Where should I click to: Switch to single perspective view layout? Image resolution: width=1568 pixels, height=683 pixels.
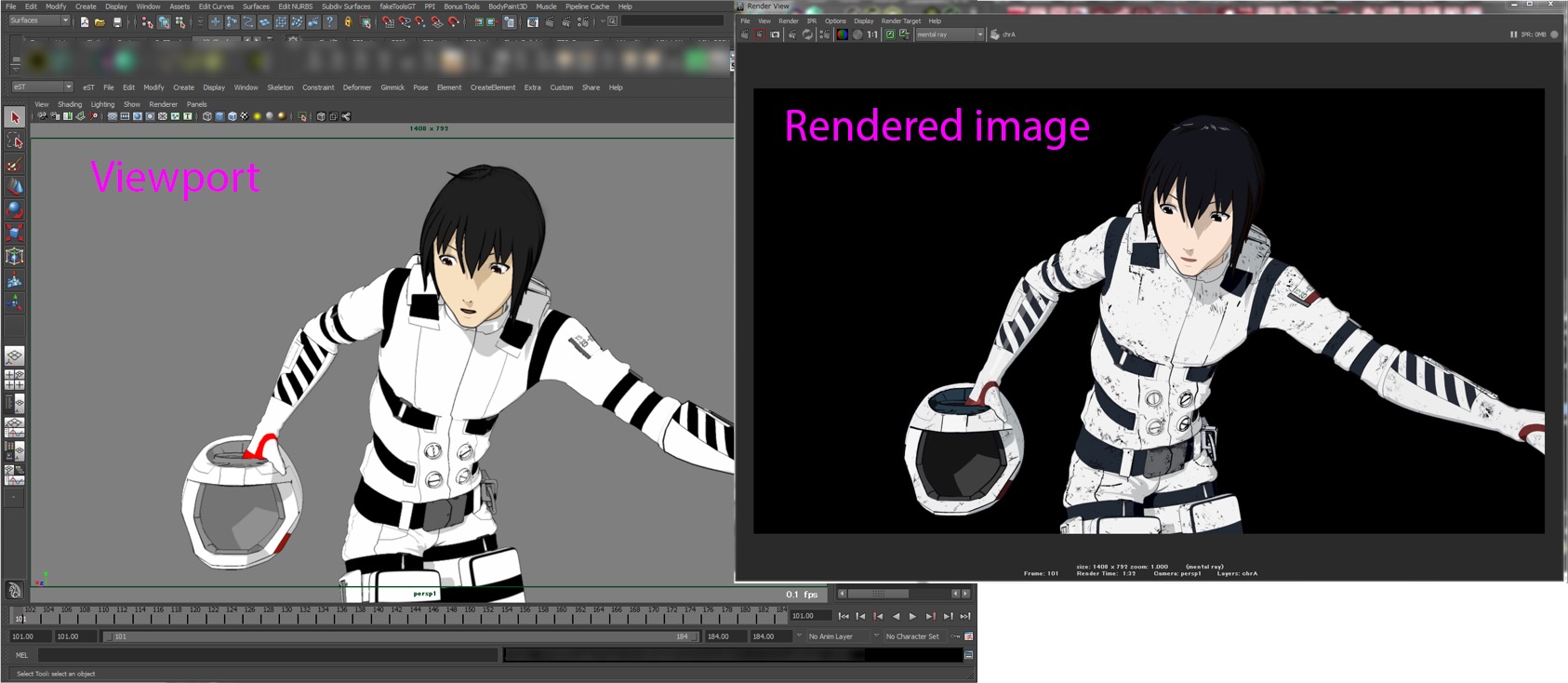click(x=15, y=356)
